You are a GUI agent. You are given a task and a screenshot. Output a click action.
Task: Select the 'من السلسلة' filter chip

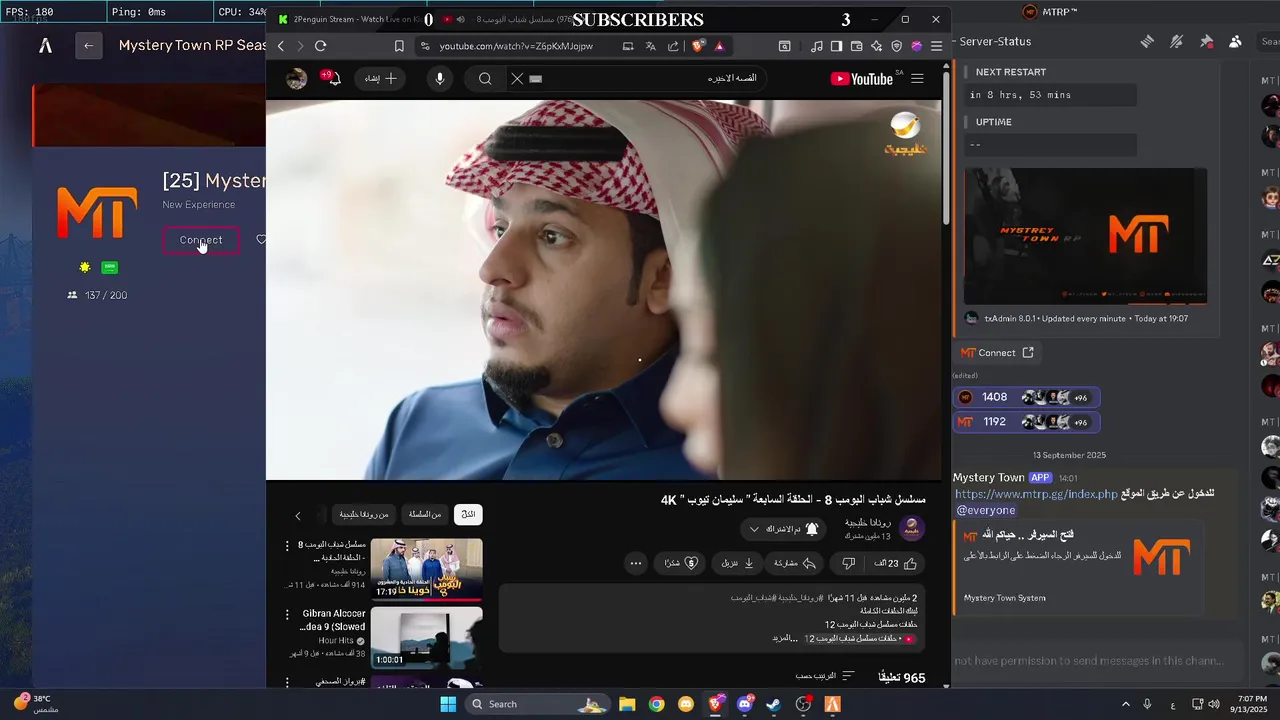pyautogui.click(x=424, y=514)
